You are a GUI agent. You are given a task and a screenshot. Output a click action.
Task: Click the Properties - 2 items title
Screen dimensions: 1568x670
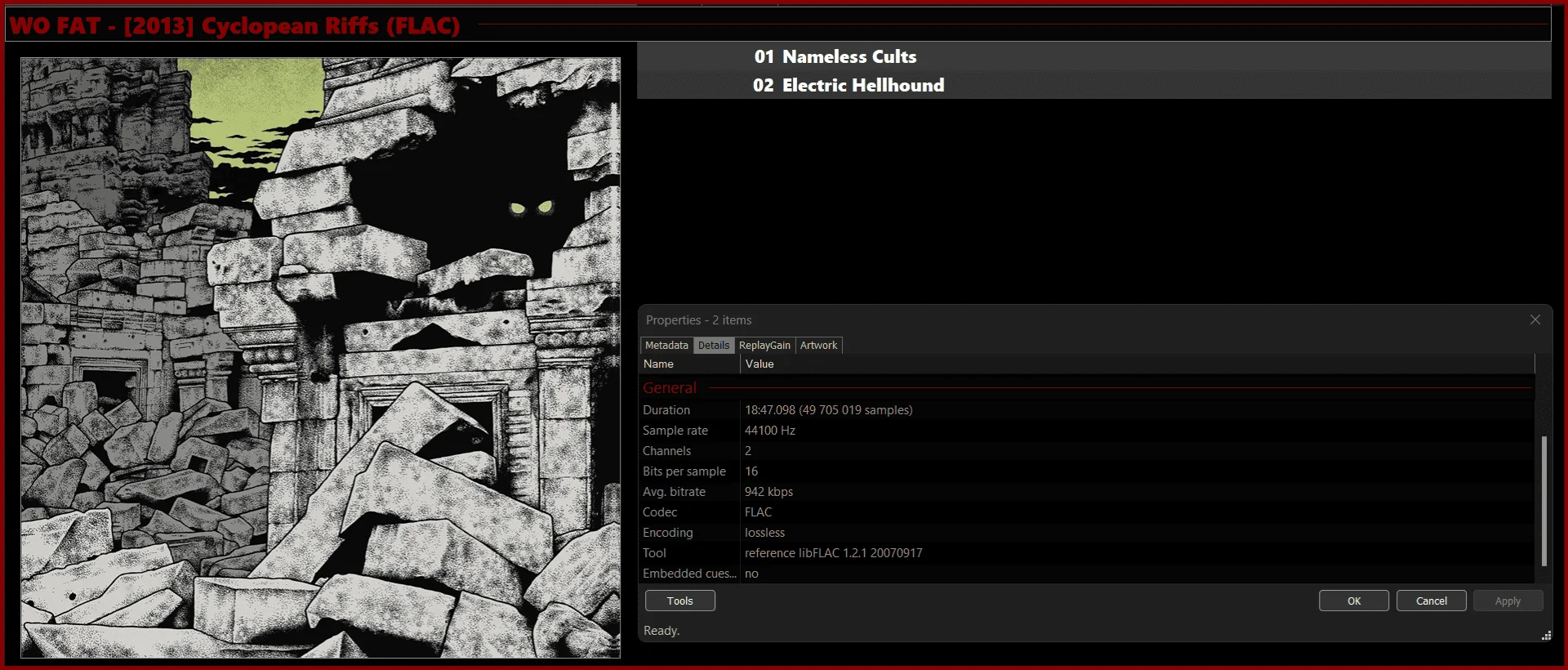(698, 320)
